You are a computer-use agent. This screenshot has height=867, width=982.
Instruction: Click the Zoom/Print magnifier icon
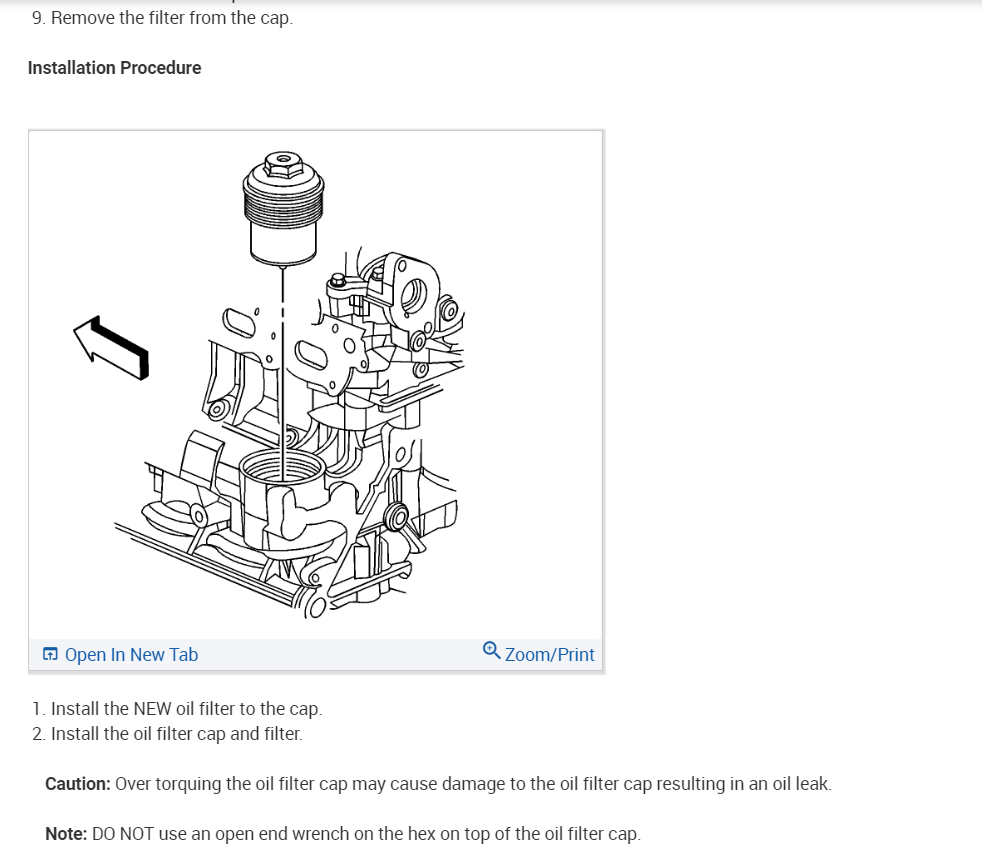click(x=492, y=651)
